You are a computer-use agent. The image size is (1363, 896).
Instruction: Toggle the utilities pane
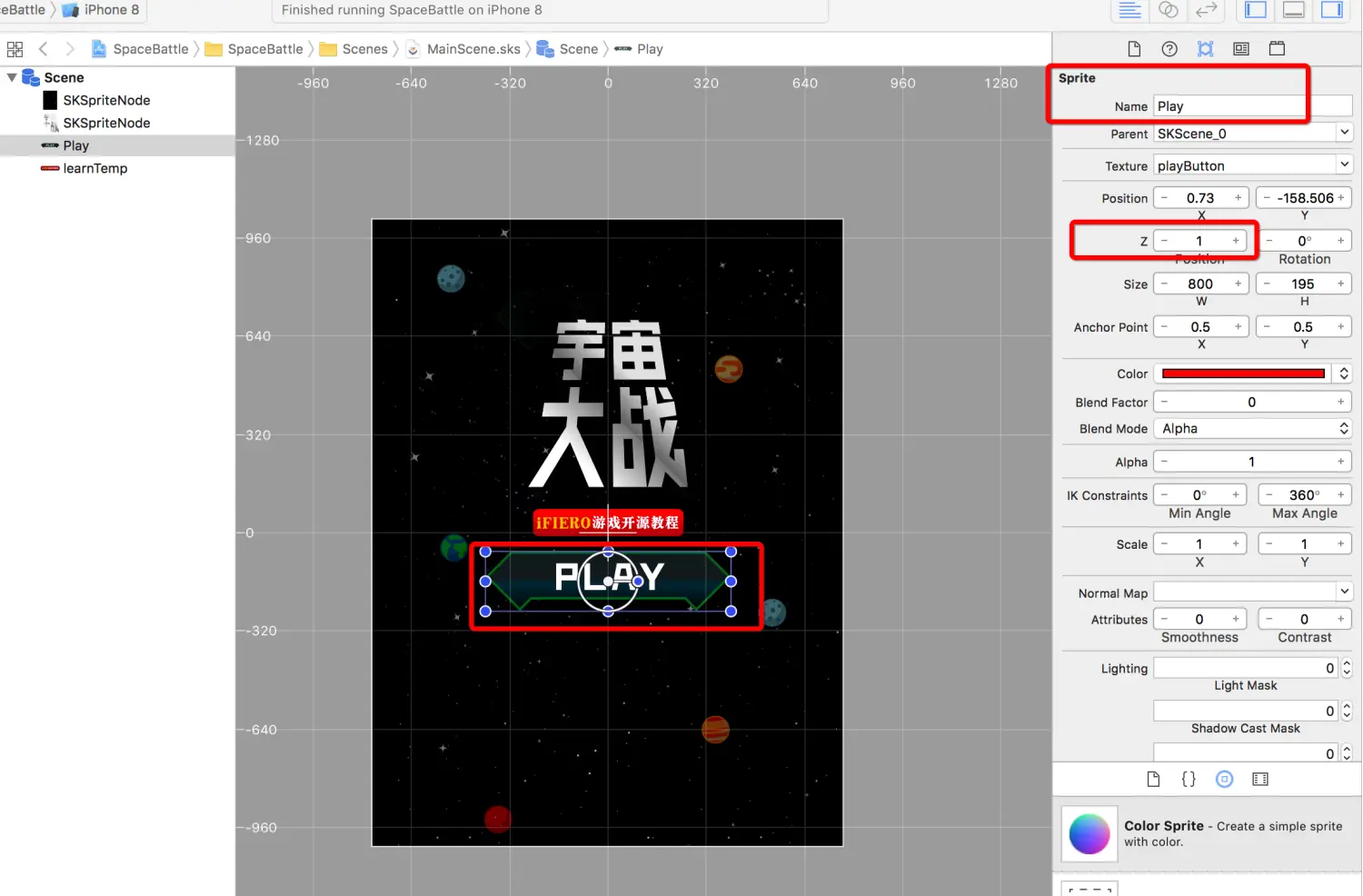click(1332, 10)
